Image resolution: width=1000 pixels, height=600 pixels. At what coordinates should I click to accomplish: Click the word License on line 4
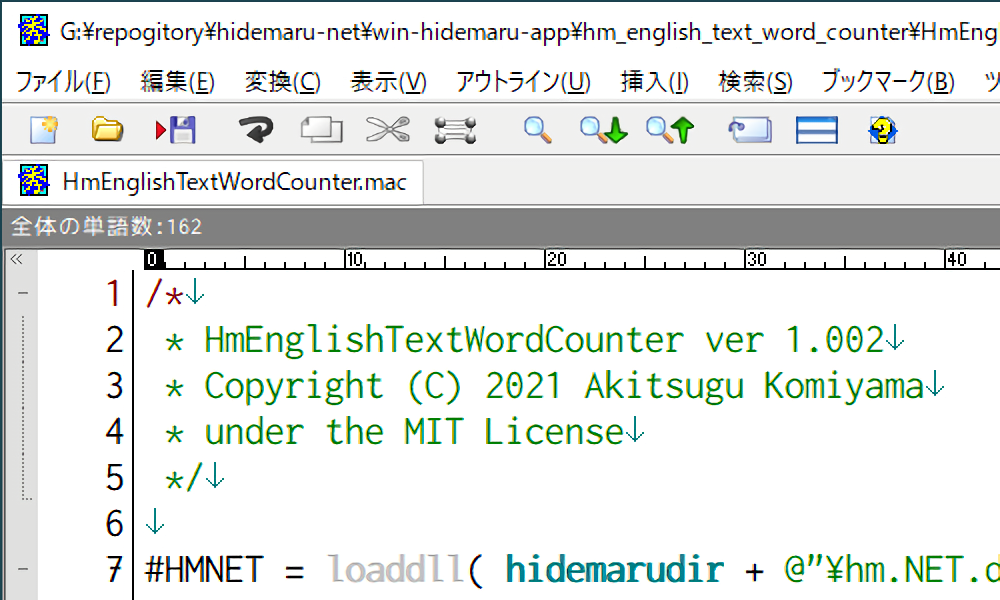pos(553,432)
